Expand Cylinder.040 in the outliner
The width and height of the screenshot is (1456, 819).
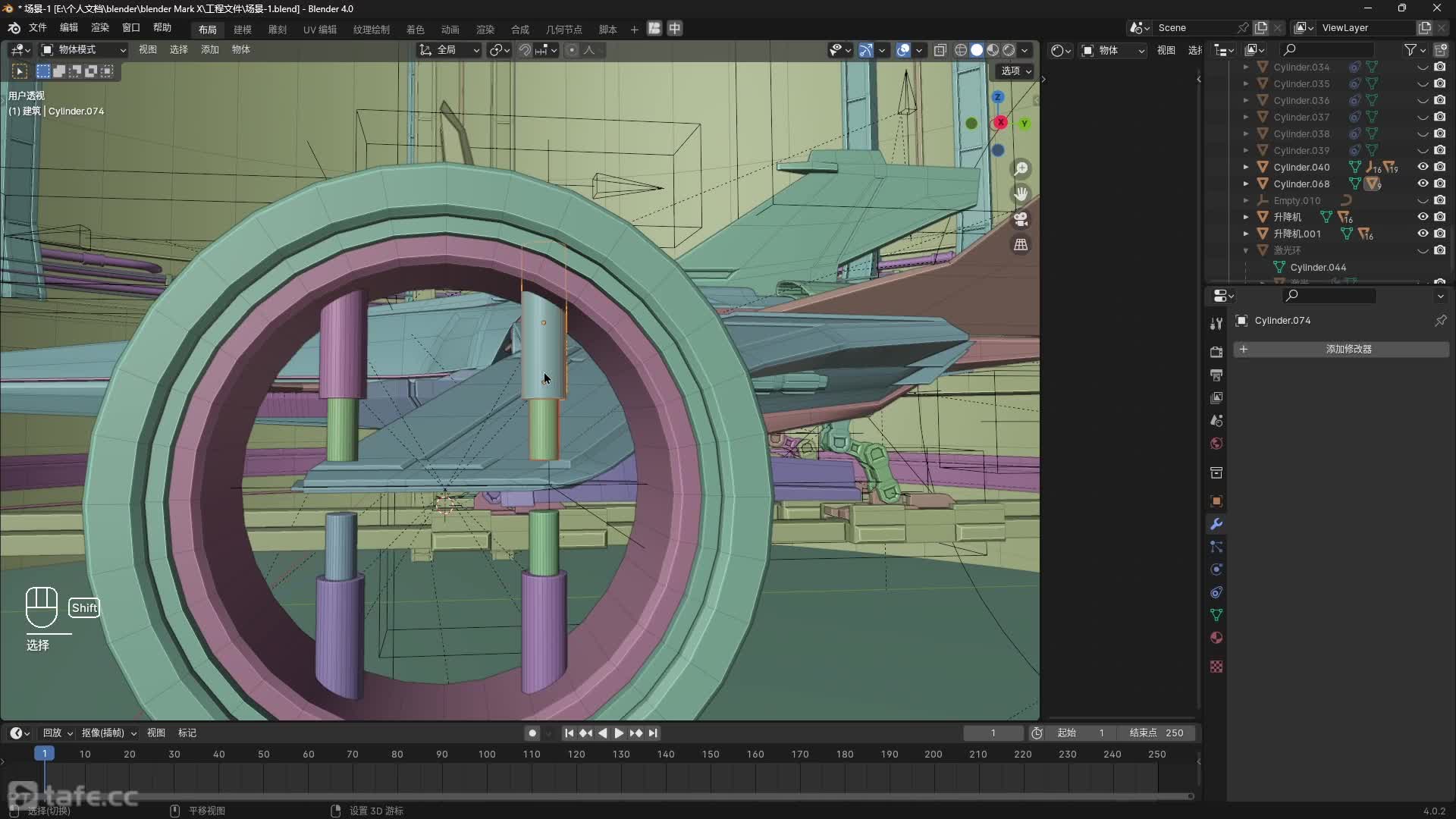(x=1245, y=167)
